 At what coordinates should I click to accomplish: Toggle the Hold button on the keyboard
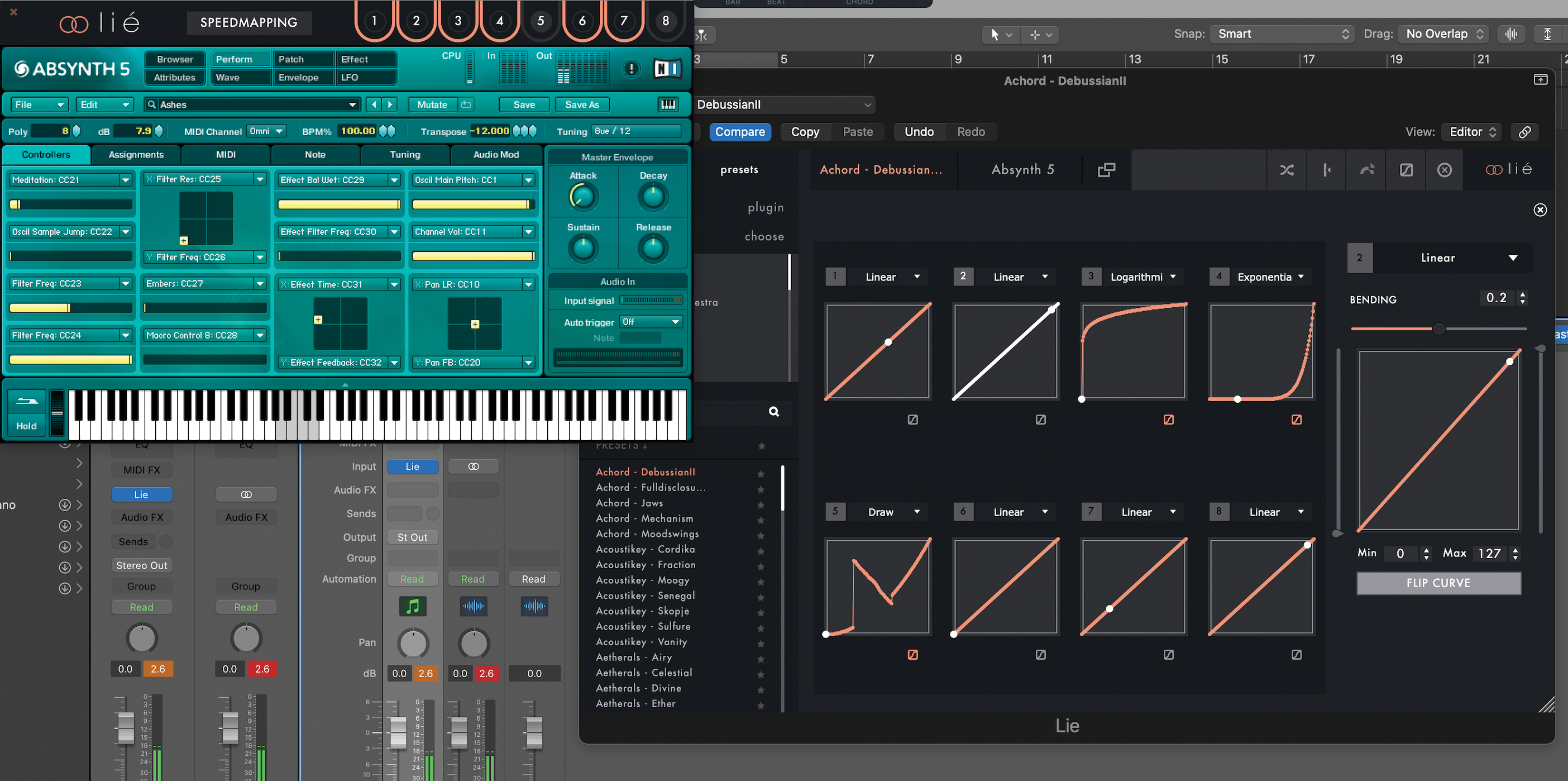click(x=26, y=426)
